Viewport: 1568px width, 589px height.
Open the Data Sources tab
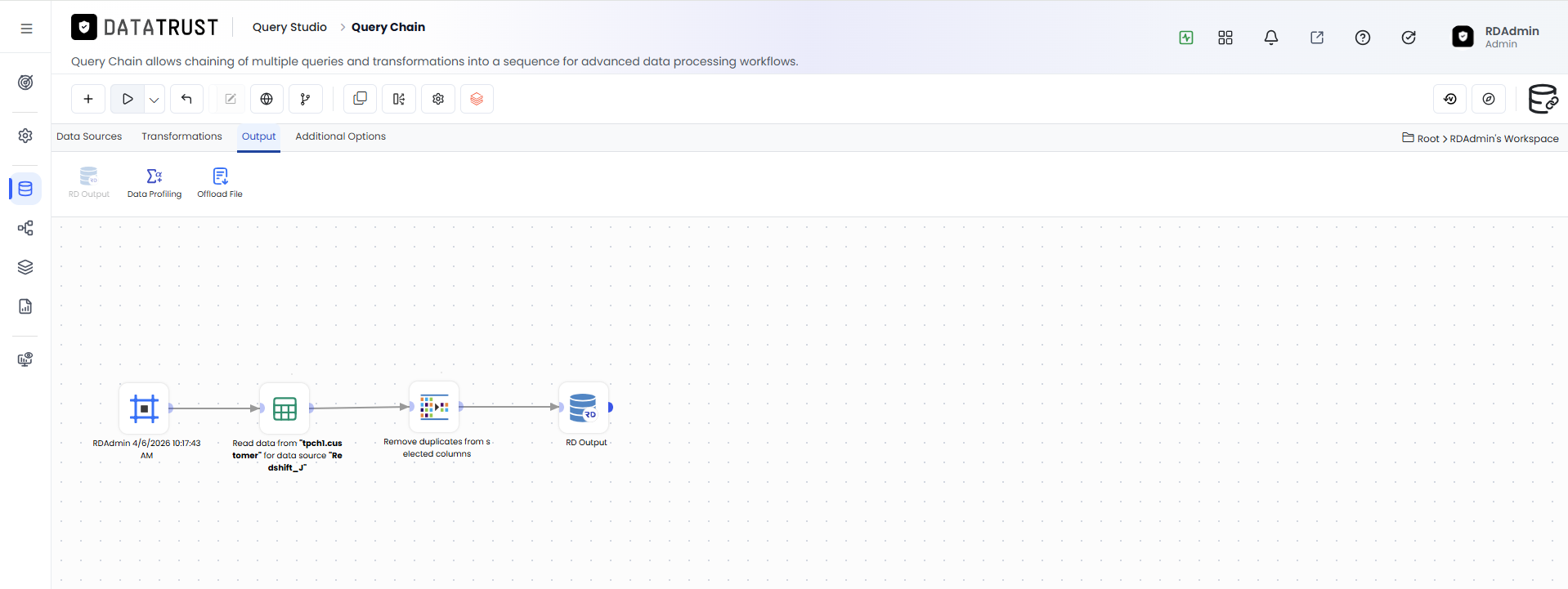click(89, 136)
